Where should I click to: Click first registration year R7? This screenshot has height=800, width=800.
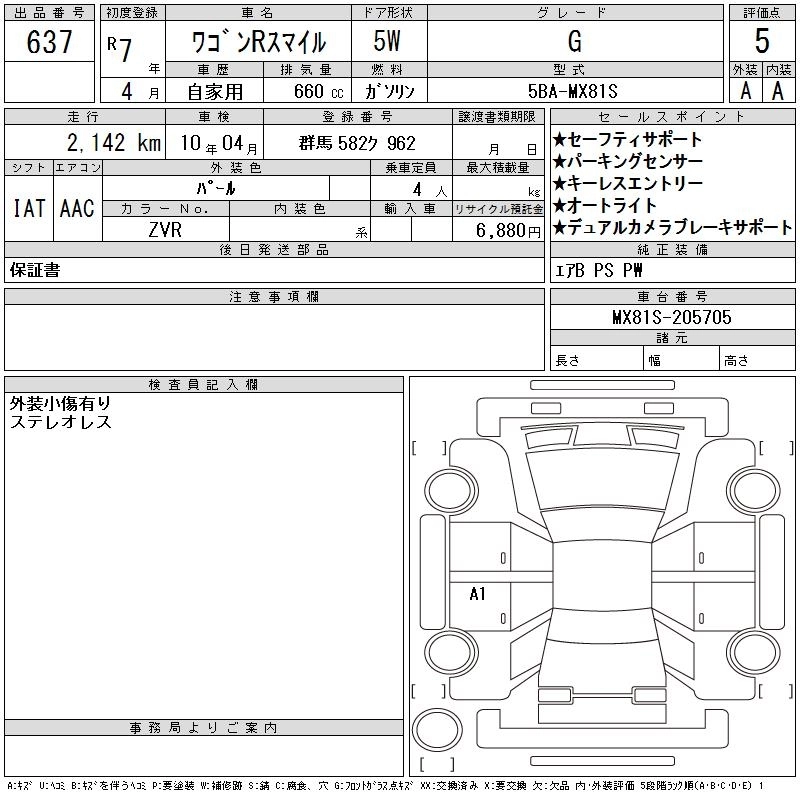coord(120,48)
